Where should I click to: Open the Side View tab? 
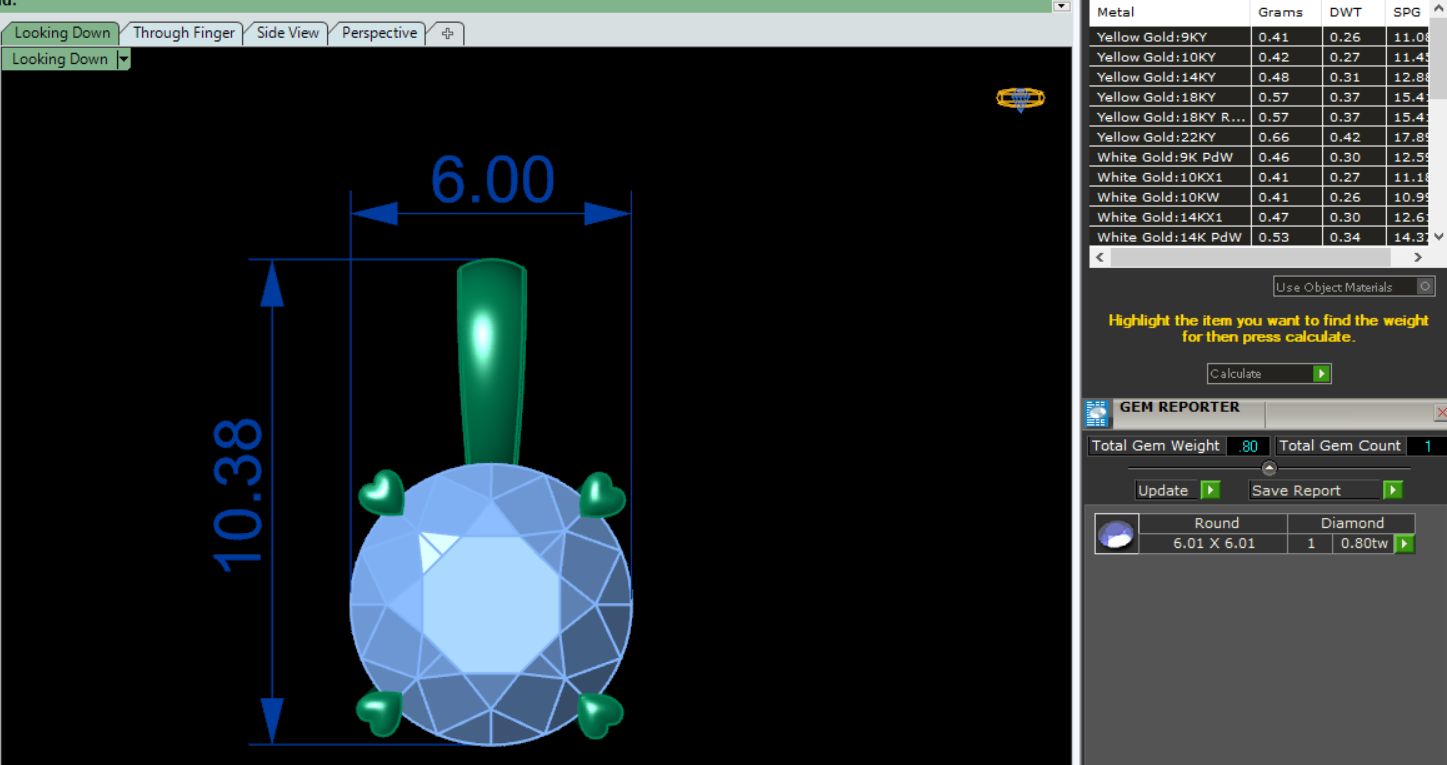point(287,33)
